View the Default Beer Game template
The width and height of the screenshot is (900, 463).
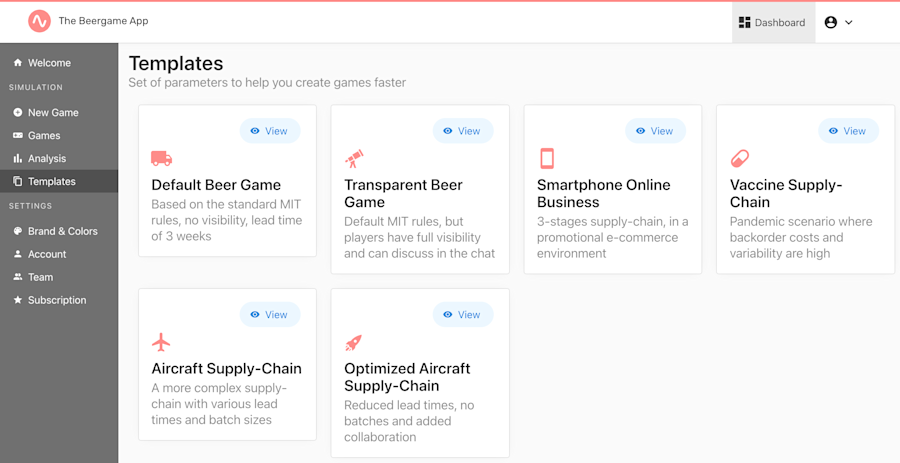(x=270, y=131)
